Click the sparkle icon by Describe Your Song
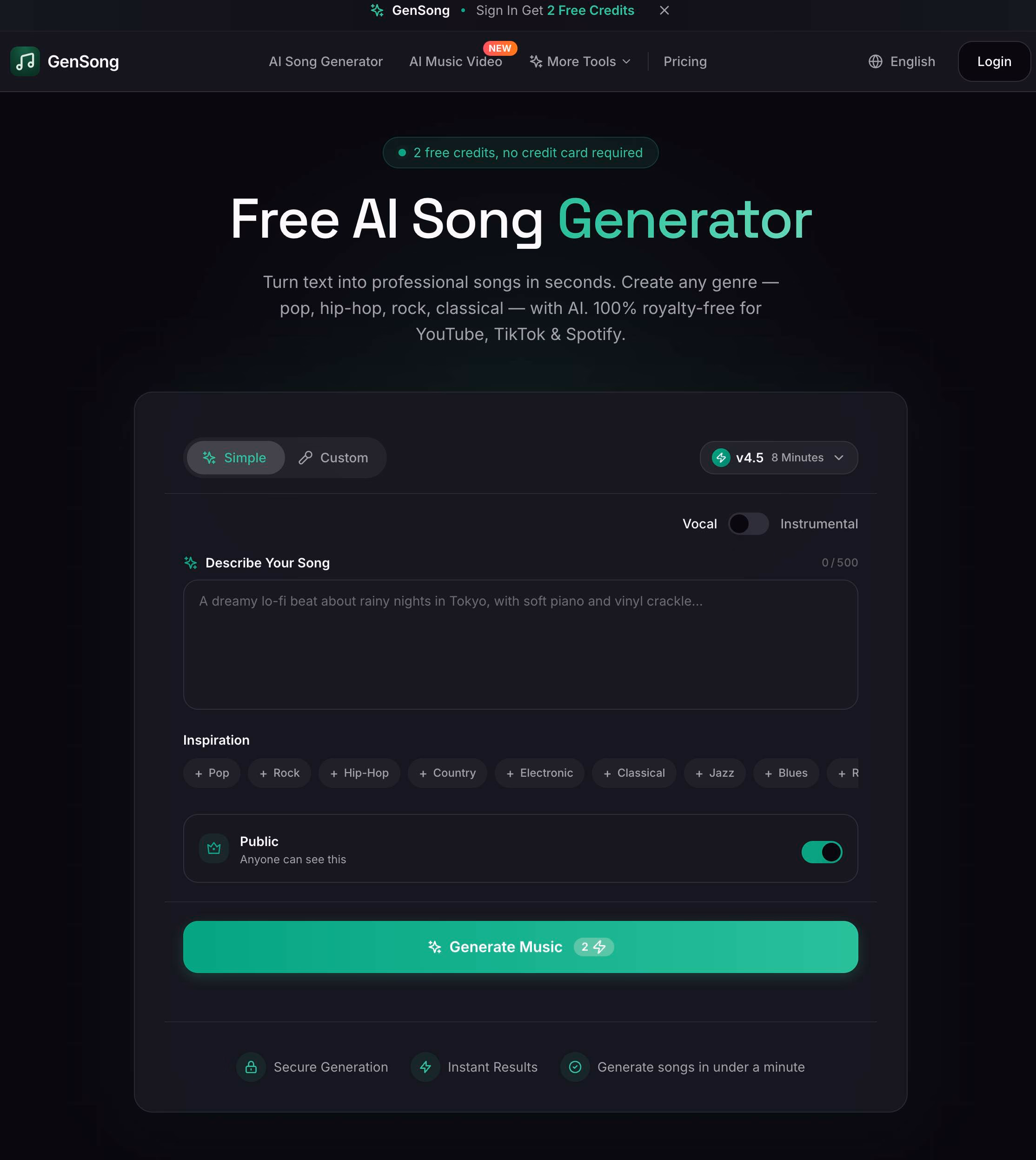 (x=191, y=563)
